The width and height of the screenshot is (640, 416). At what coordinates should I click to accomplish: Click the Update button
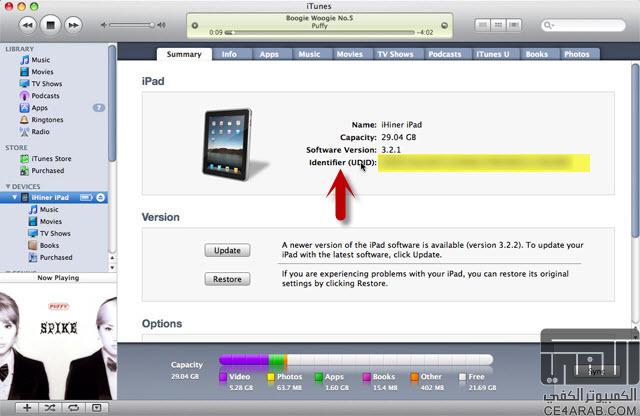click(227, 251)
